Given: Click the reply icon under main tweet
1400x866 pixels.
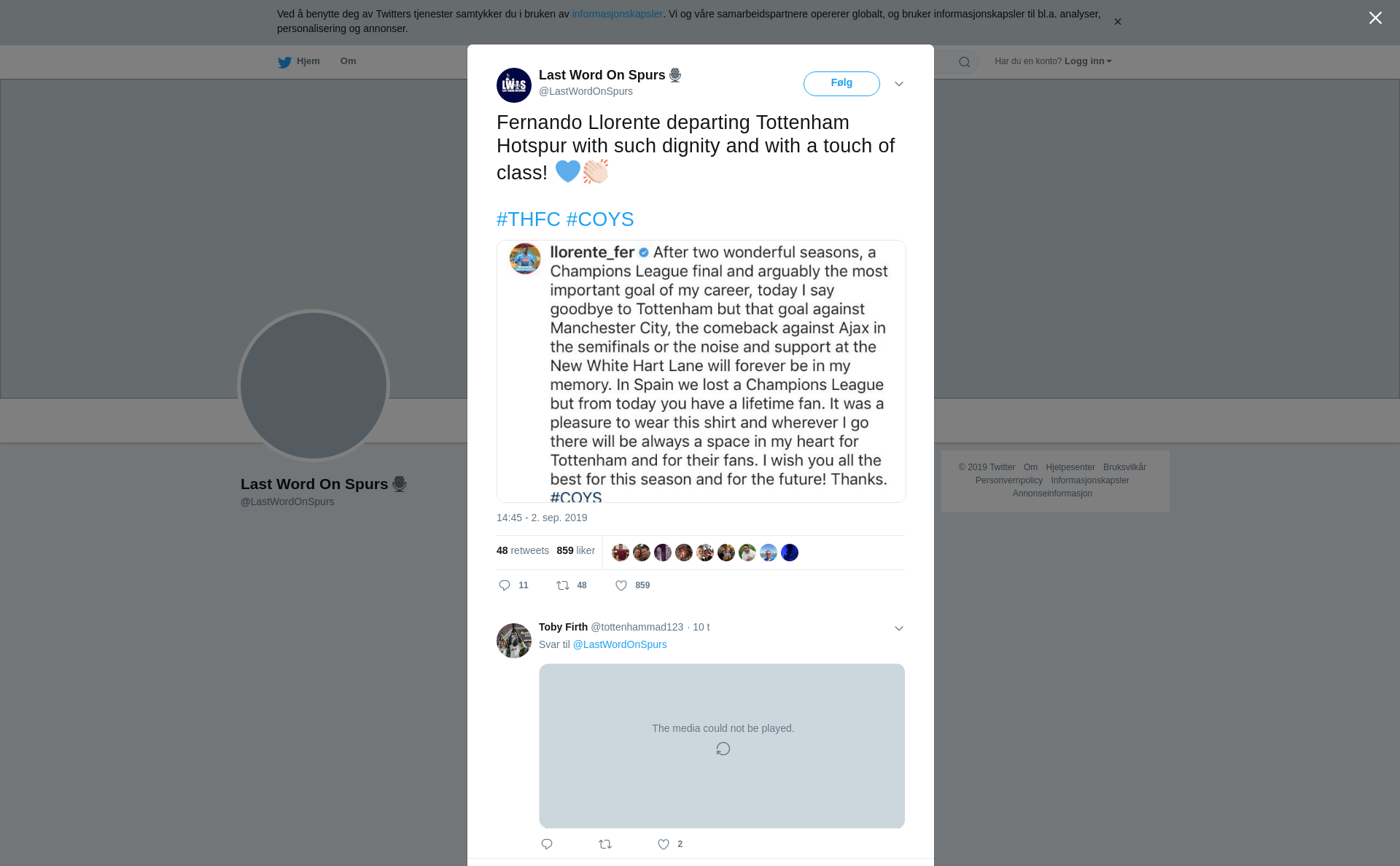Looking at the screenshot, I should (x=505, y=585).
